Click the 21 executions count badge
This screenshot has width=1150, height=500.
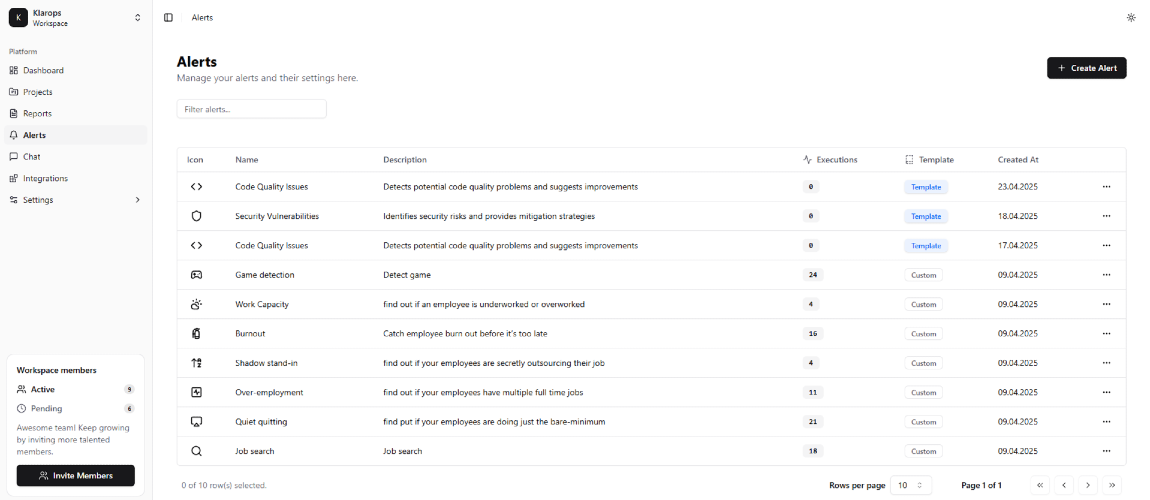tap(813, 422)
